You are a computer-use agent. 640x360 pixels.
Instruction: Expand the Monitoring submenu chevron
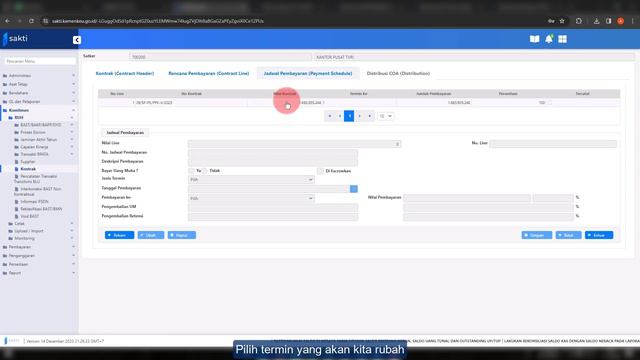coord(72,238)
